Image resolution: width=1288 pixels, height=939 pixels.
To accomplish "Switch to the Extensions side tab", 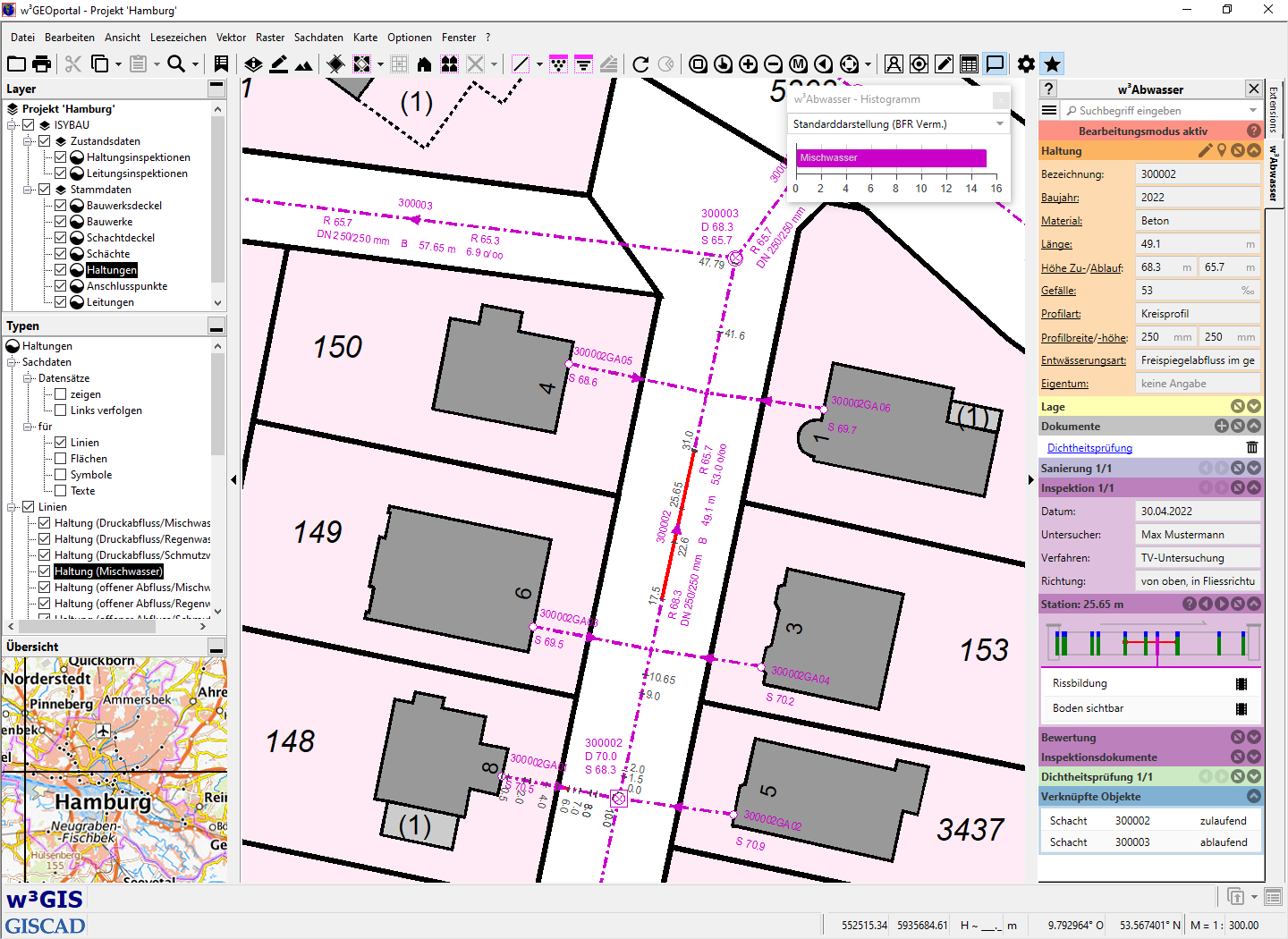I will click(x=1274, y=109).
